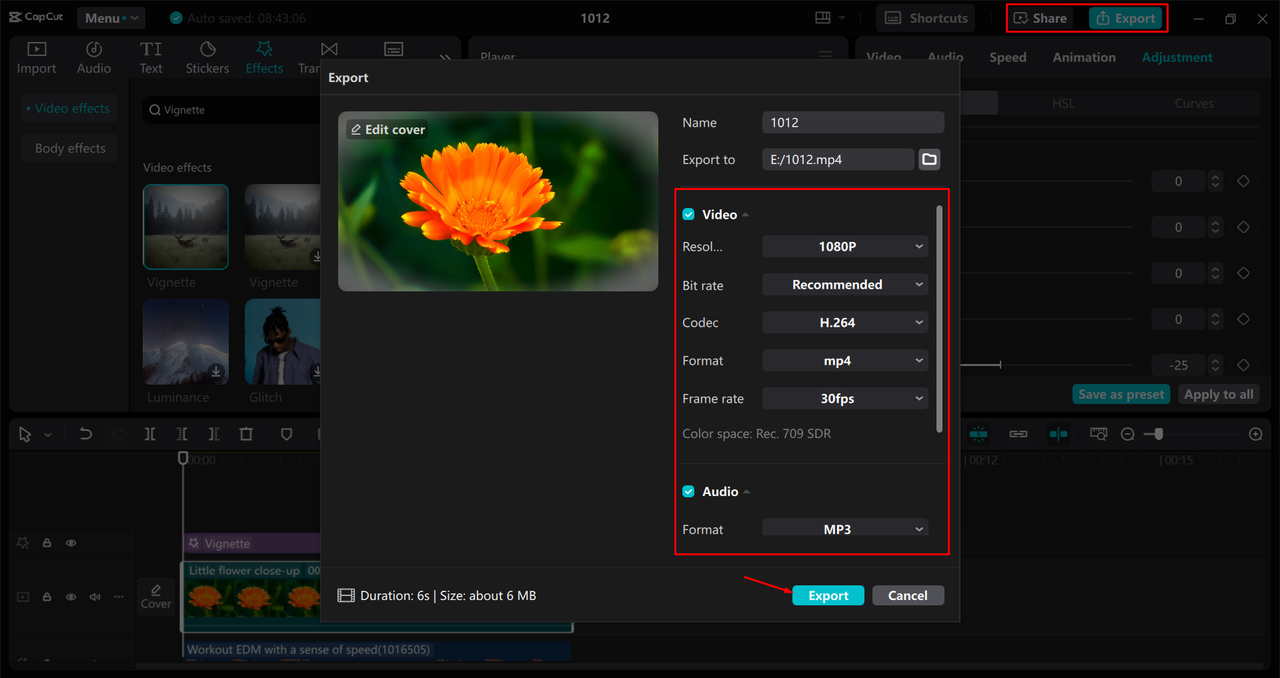Click the Vignette effects search field
This screenshot has height=678, width=1280.
coord(232,110)
